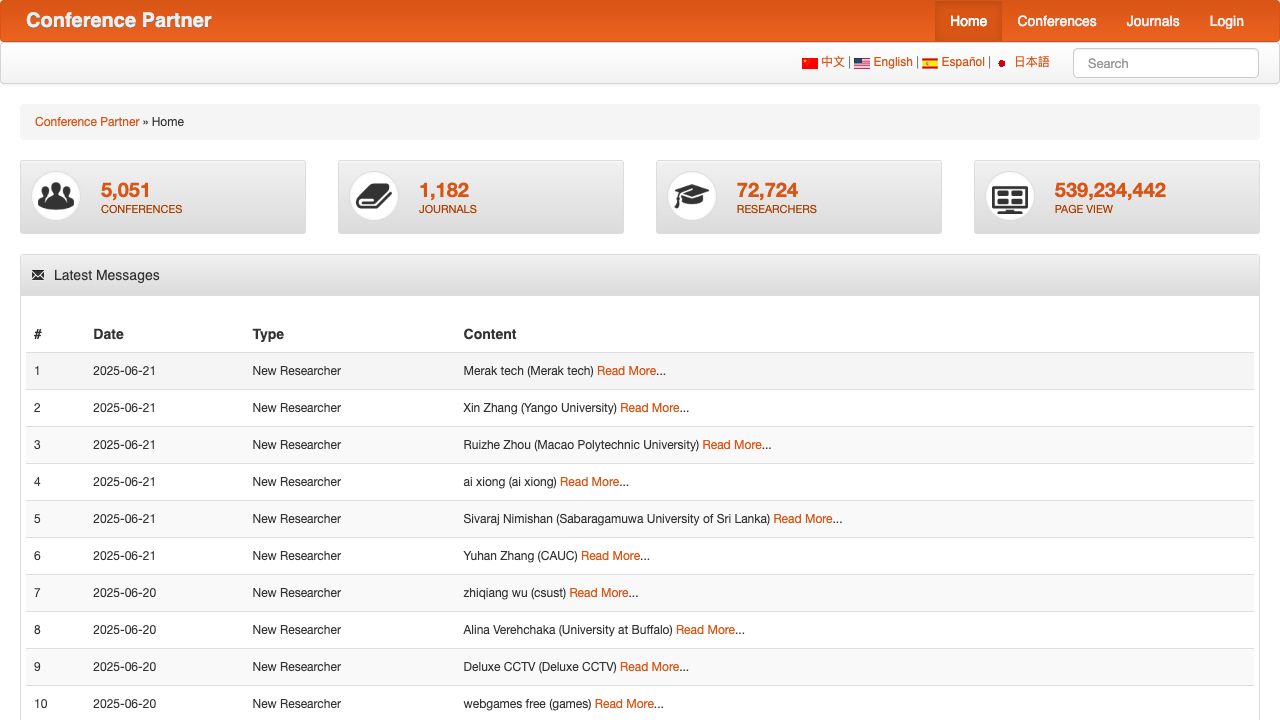
Task: Focus the Search input field
Action: (x=1165, y=63)
